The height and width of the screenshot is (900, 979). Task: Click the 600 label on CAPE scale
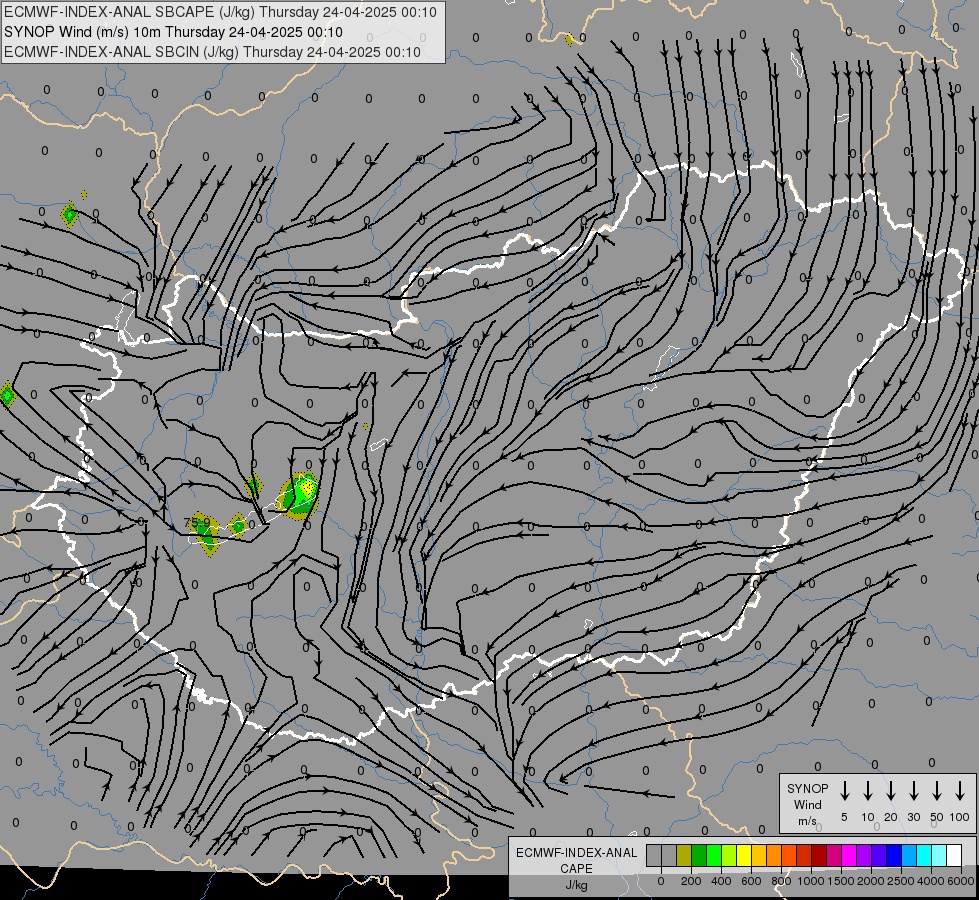pos(751,881)
